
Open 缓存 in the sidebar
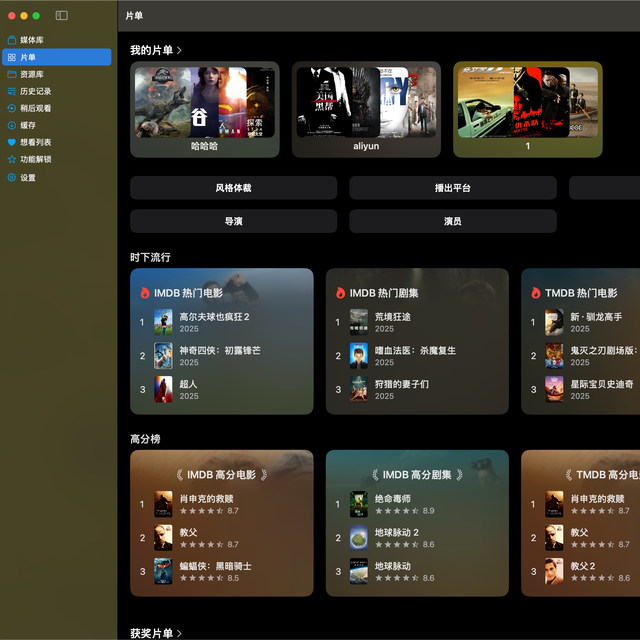coord(57,125)
